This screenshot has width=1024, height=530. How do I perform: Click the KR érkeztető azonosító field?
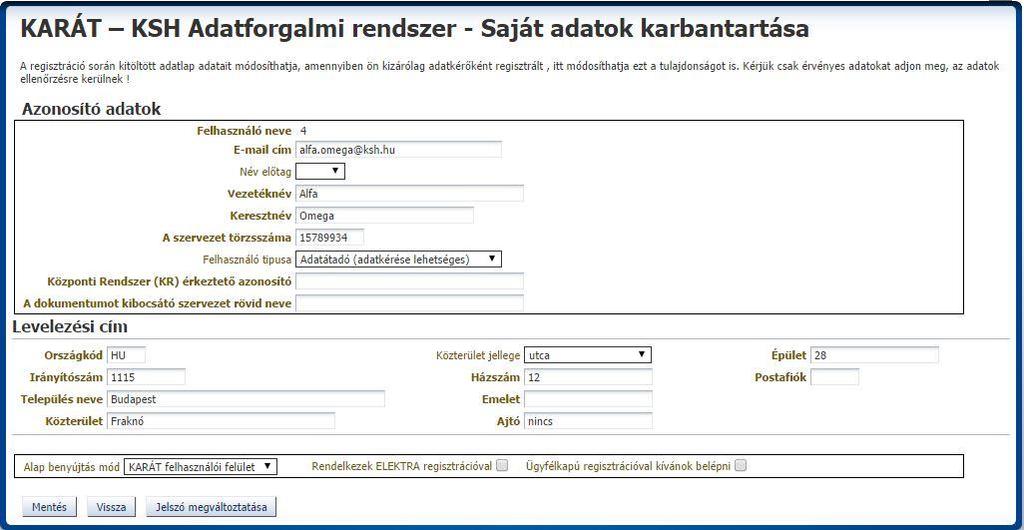click(409, 281)
